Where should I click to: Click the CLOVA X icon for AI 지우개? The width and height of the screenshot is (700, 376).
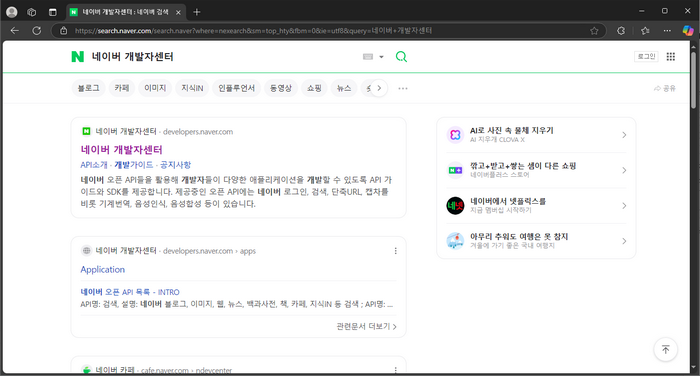coord(455,134)
